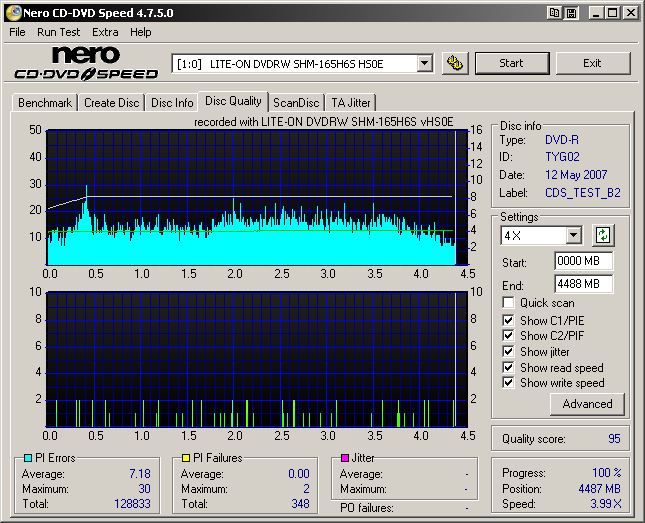This screenshot has height=523, width=645.
Task: Uncheck Show C1/PIE option
Action: pyautogui.click(x=509, y=320)
